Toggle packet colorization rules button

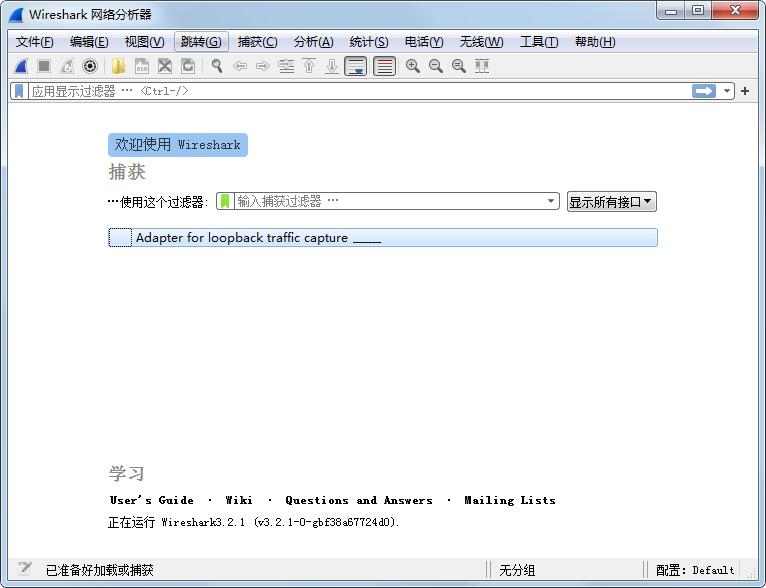(384, 66)
